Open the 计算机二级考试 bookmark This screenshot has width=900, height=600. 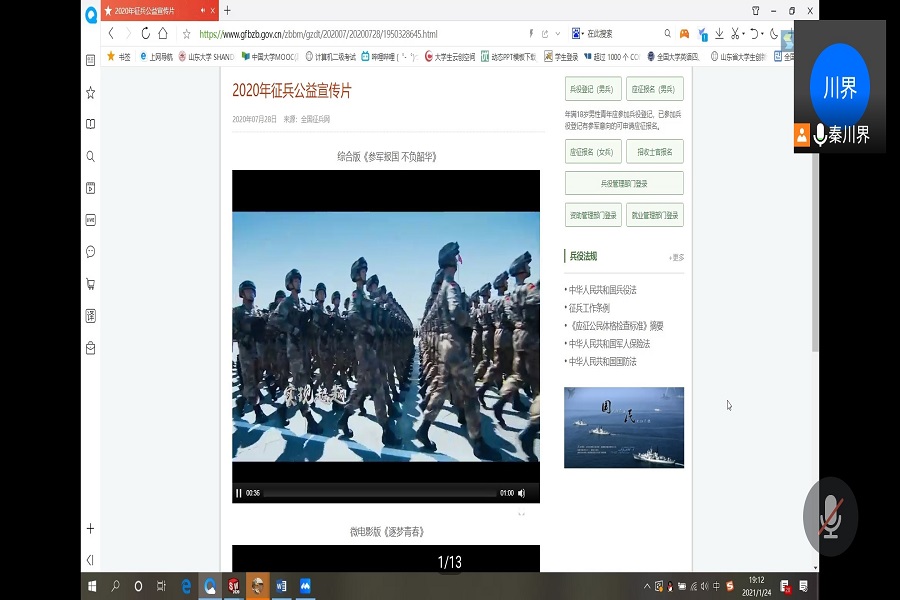[x=331, y=56]
